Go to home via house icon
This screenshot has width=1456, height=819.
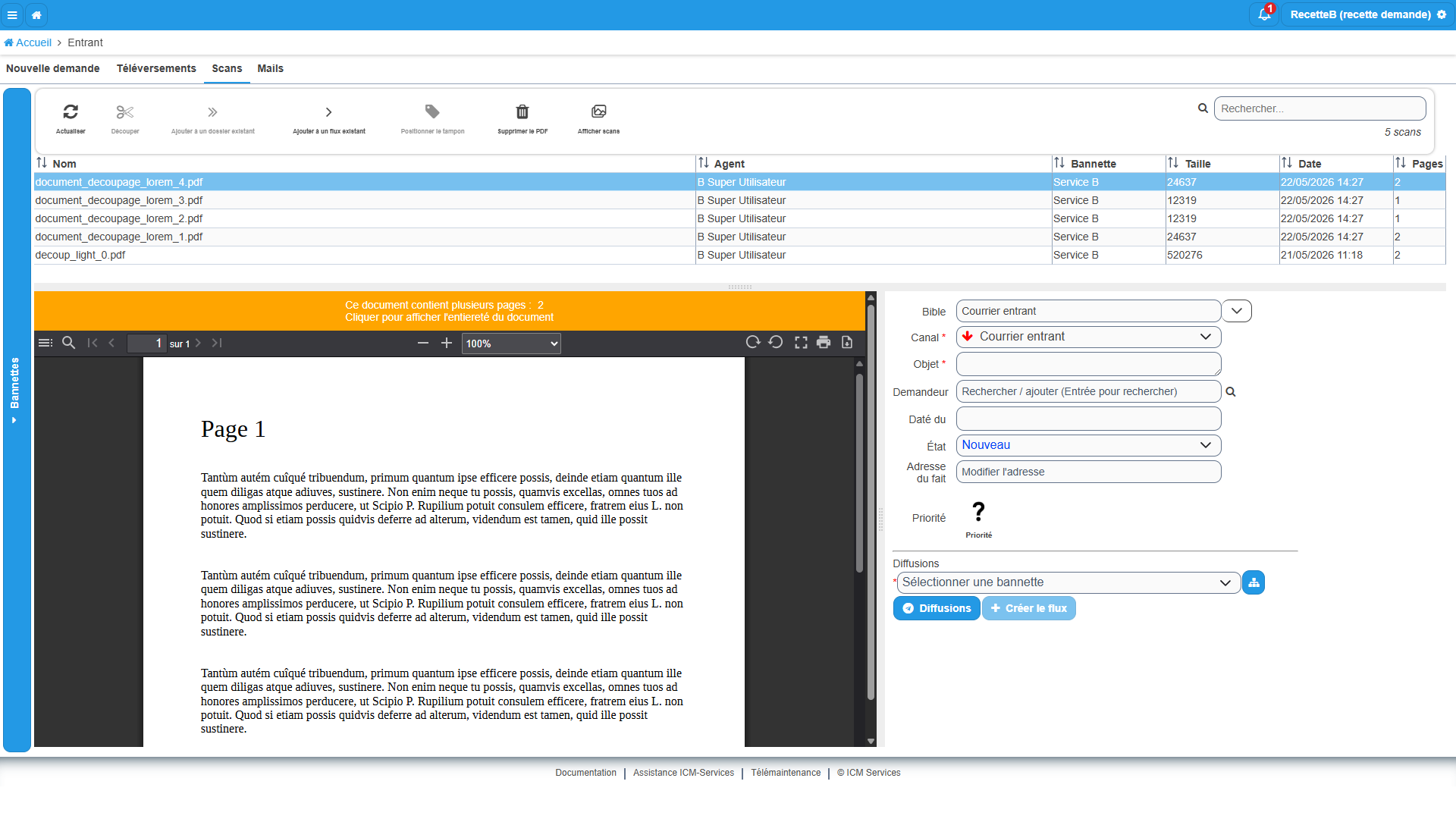coord(36,14)
